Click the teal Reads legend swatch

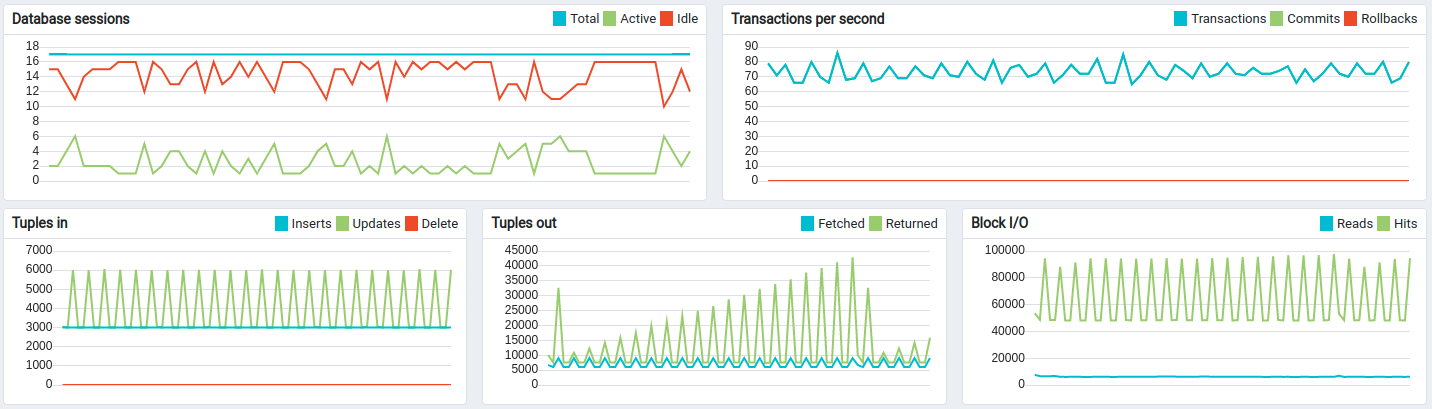click(1327, 223)
